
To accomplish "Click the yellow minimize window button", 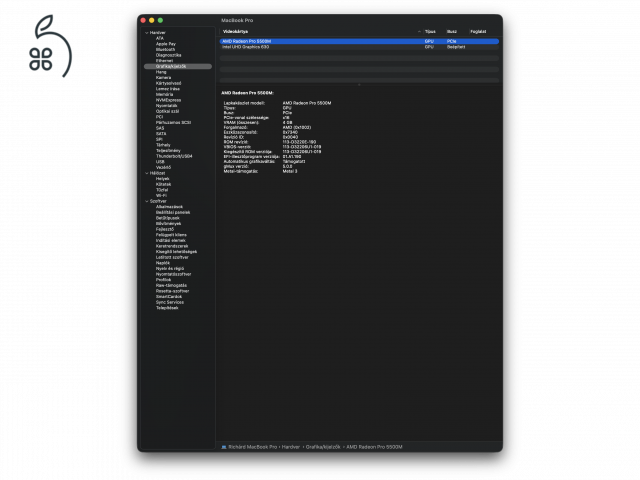I will click(x=152, y=20).
